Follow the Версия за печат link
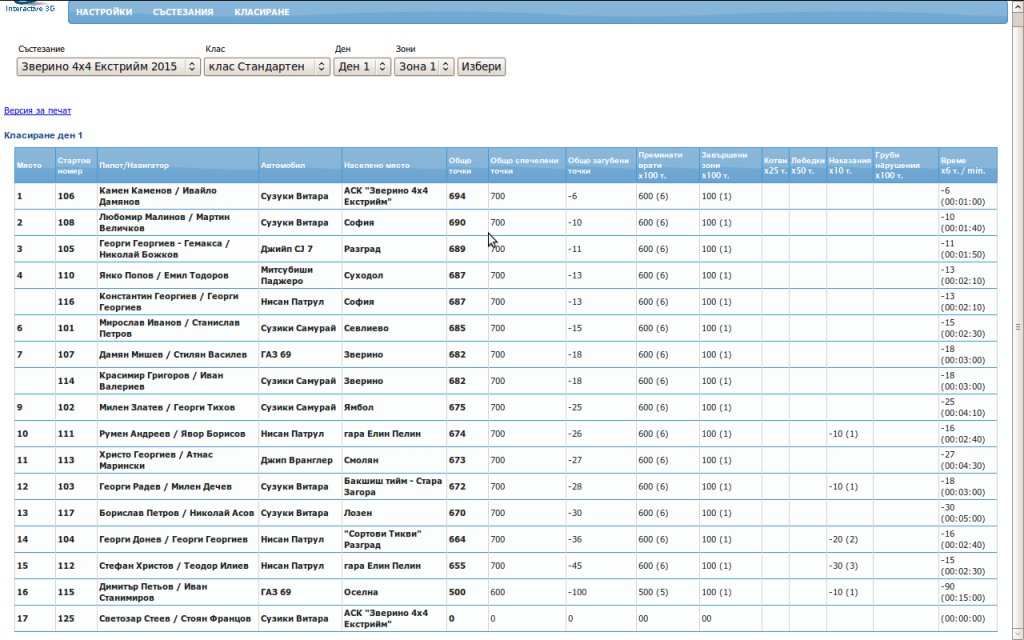The image size is (1024, 640). tap(37, 111)
